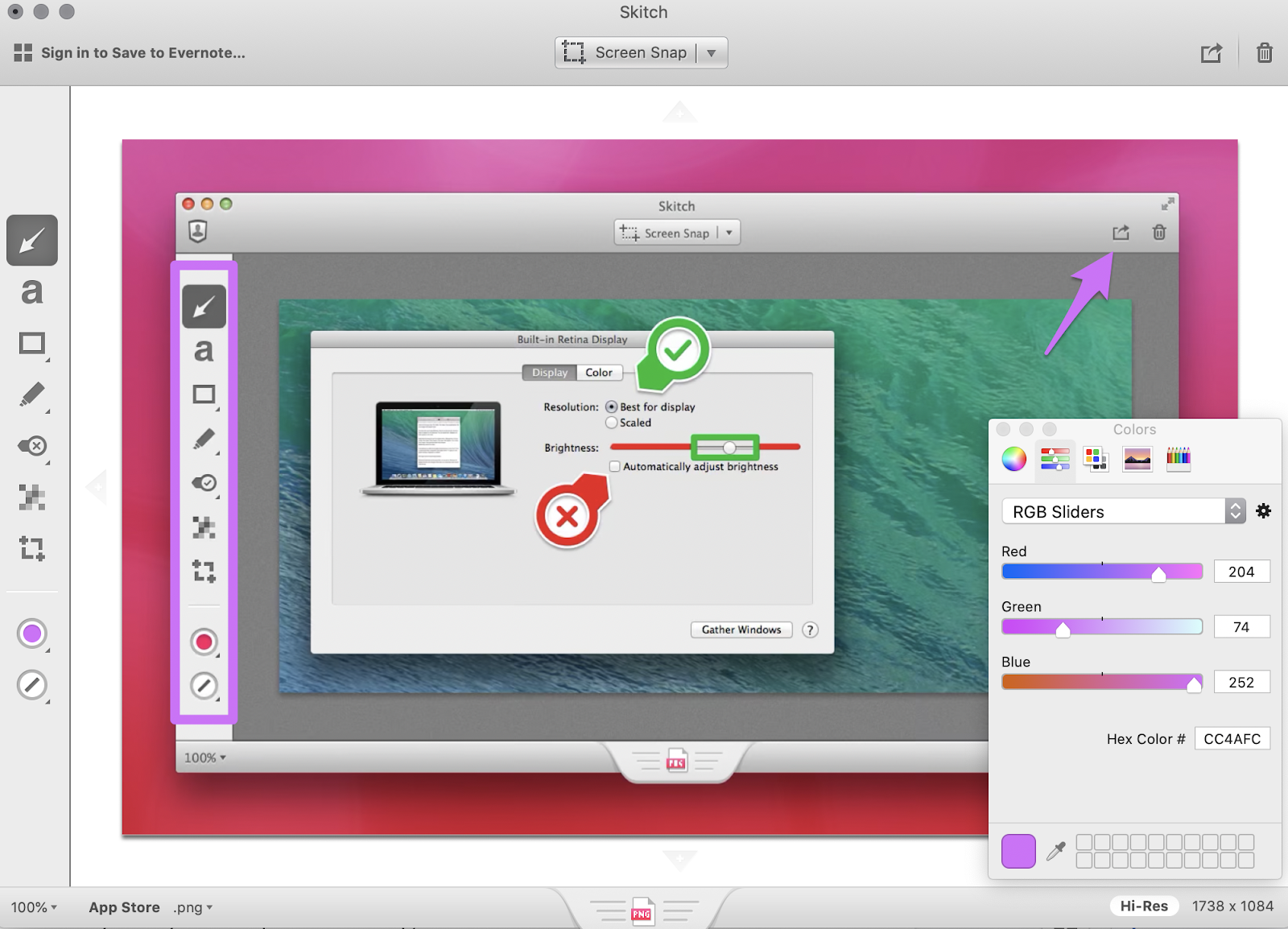Screen dimensions: 1288x929
Task: Open the 100% zoom dropdown in the status bar
Action: pos(34,907)
